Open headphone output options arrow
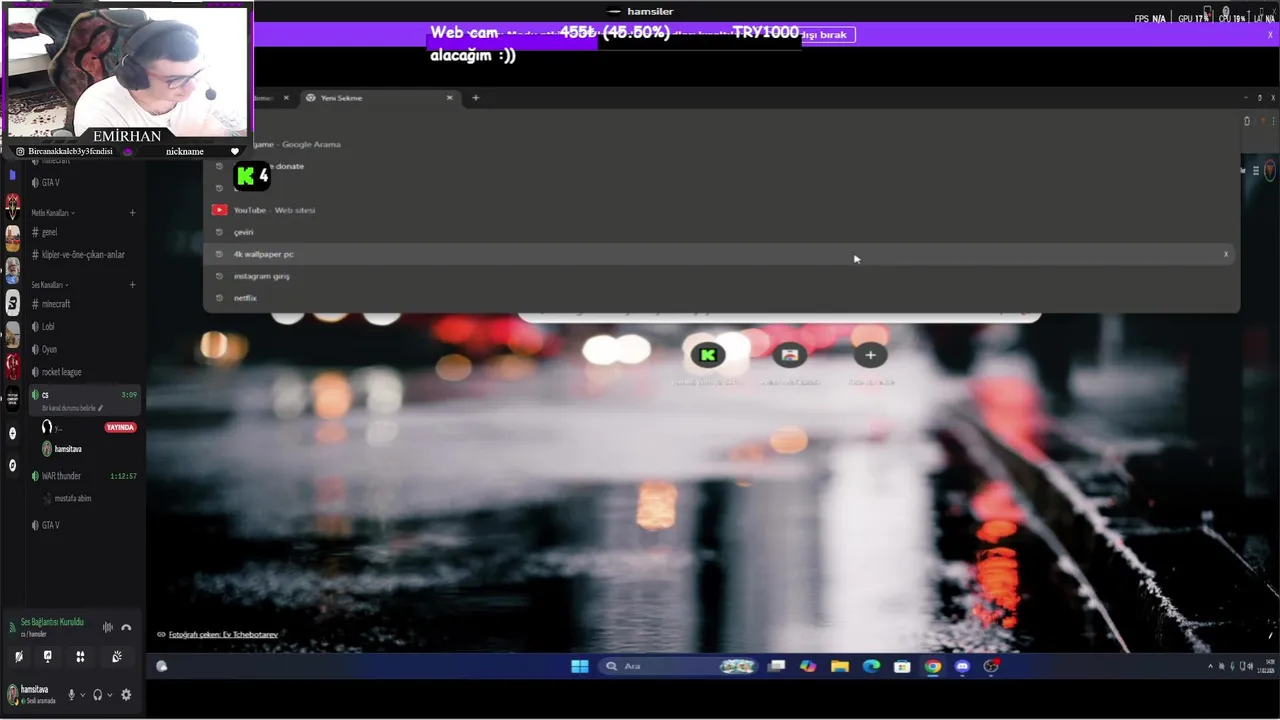 coord(109,695)
